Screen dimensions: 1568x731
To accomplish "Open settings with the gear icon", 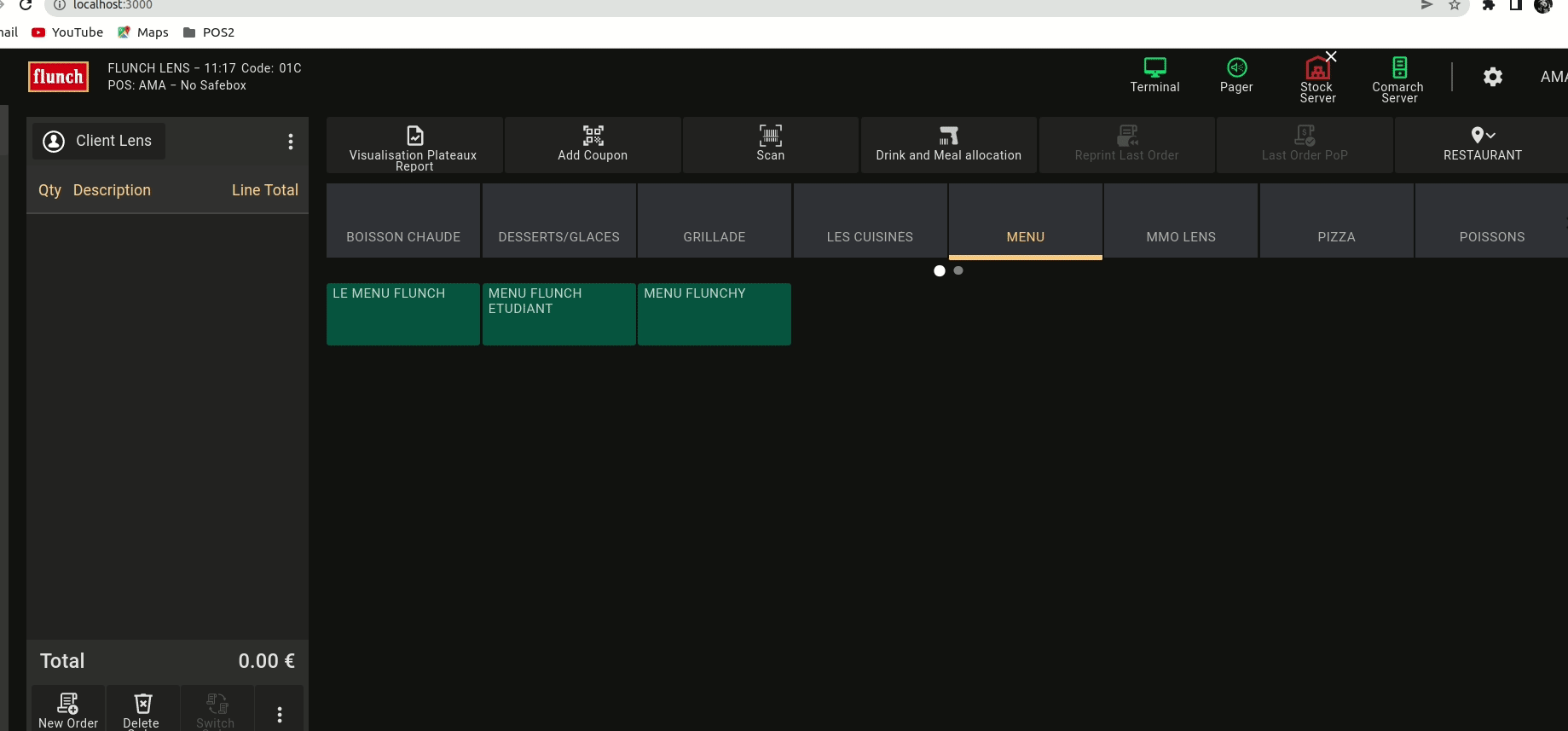I will click(x=1492, y=77).
